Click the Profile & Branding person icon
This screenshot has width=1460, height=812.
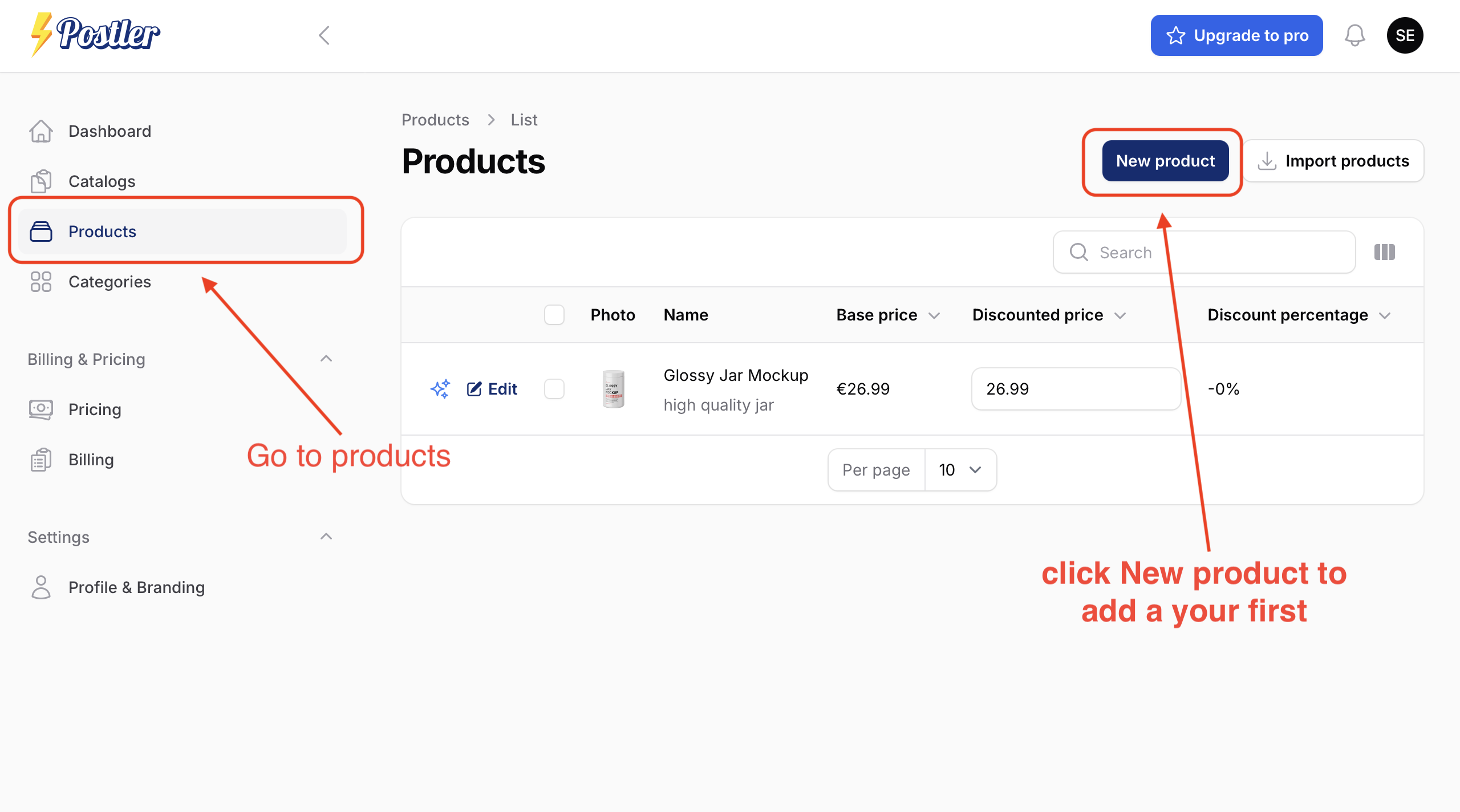[40, 587]
